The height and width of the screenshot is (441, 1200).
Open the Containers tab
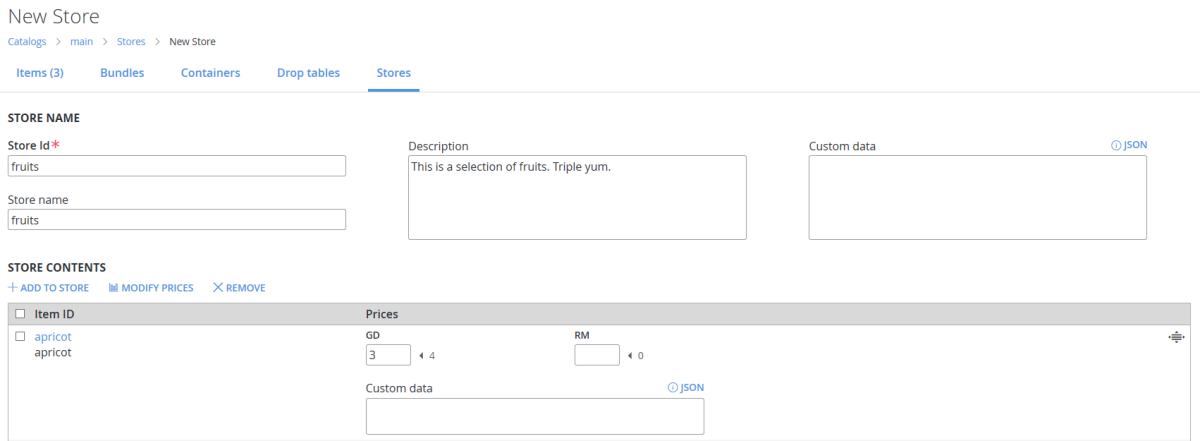coord(210,73)
